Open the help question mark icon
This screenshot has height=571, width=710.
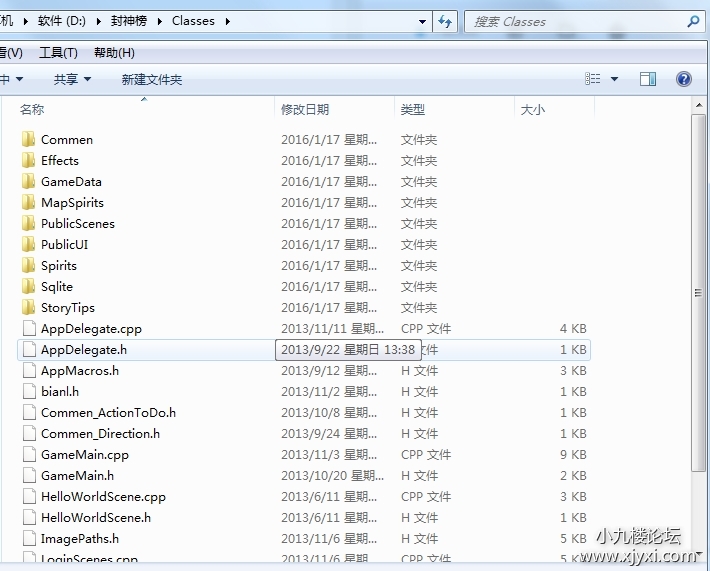click(684, 79)
